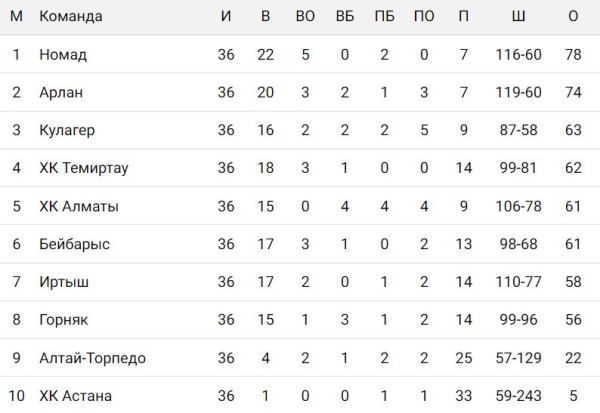The image size is (600, 413).
Task: Click the Горняк team name
Action: pyautogui.click(x=64, y=320)
